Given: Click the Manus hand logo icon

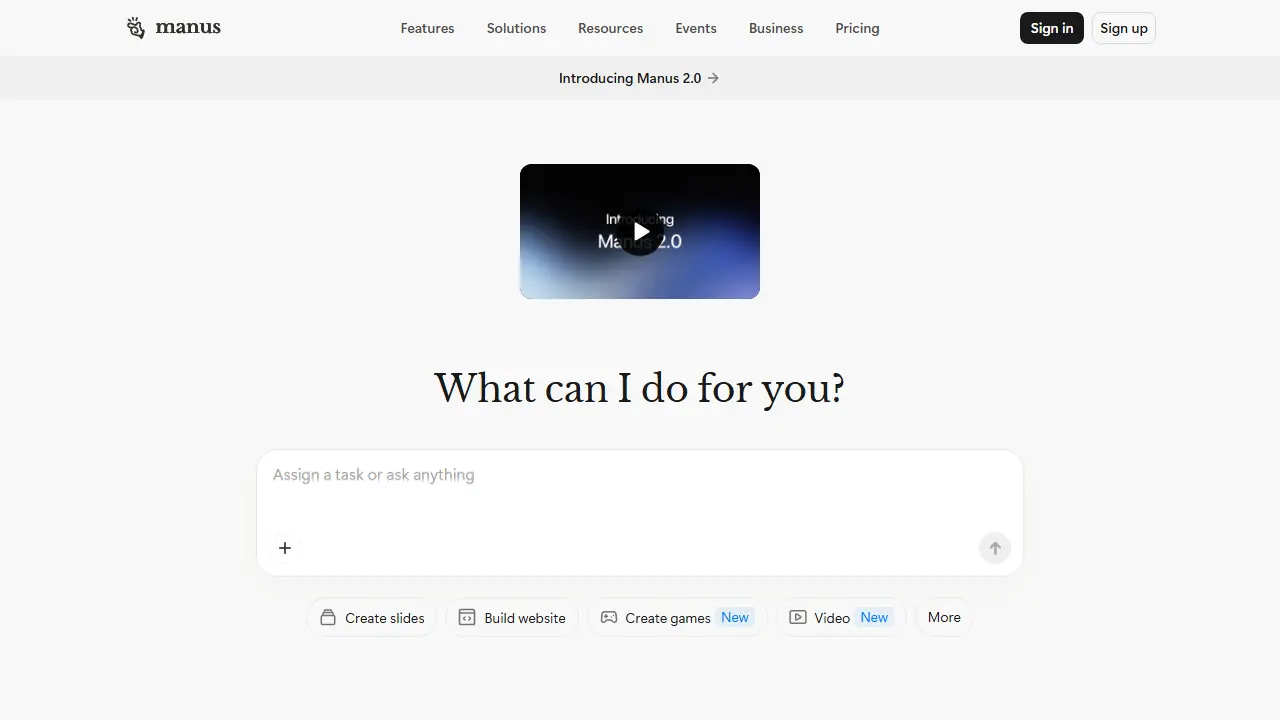Looking at the screenshot, I should 136,28.
